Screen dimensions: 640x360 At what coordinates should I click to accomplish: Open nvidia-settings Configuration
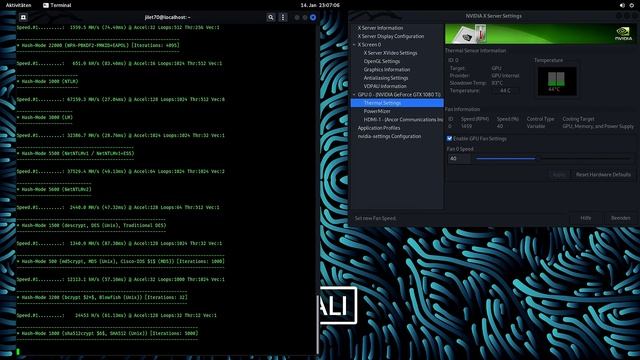[389, 136]
